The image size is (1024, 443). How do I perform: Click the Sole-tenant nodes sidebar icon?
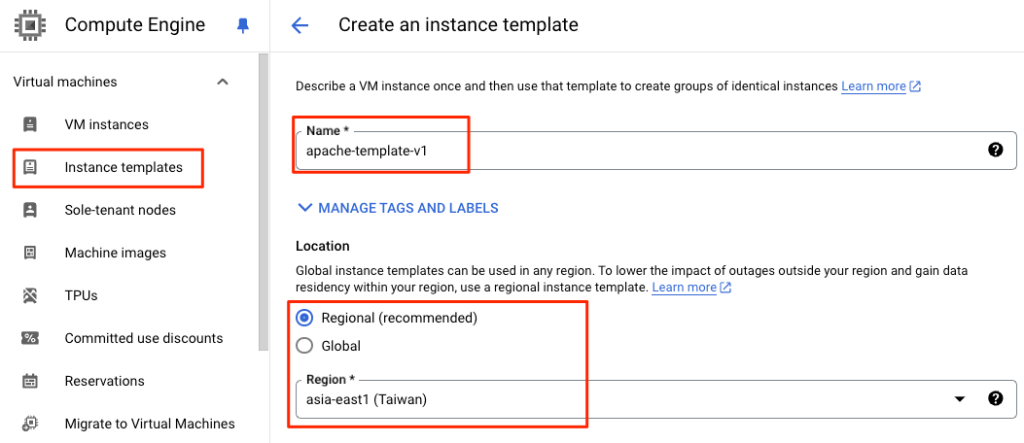30,210
